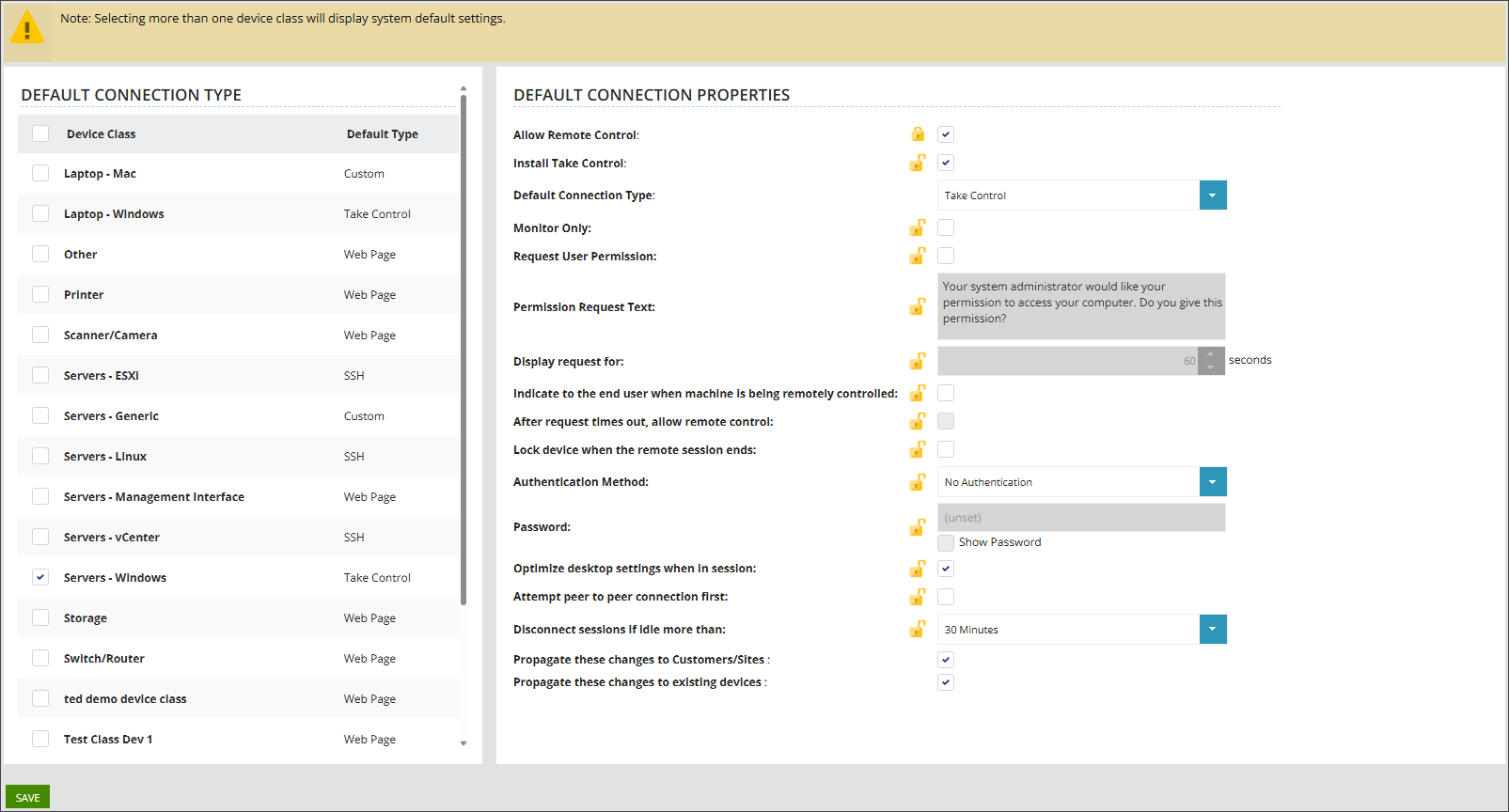Open the Default Connection Type dropdown

point(1212,195)
